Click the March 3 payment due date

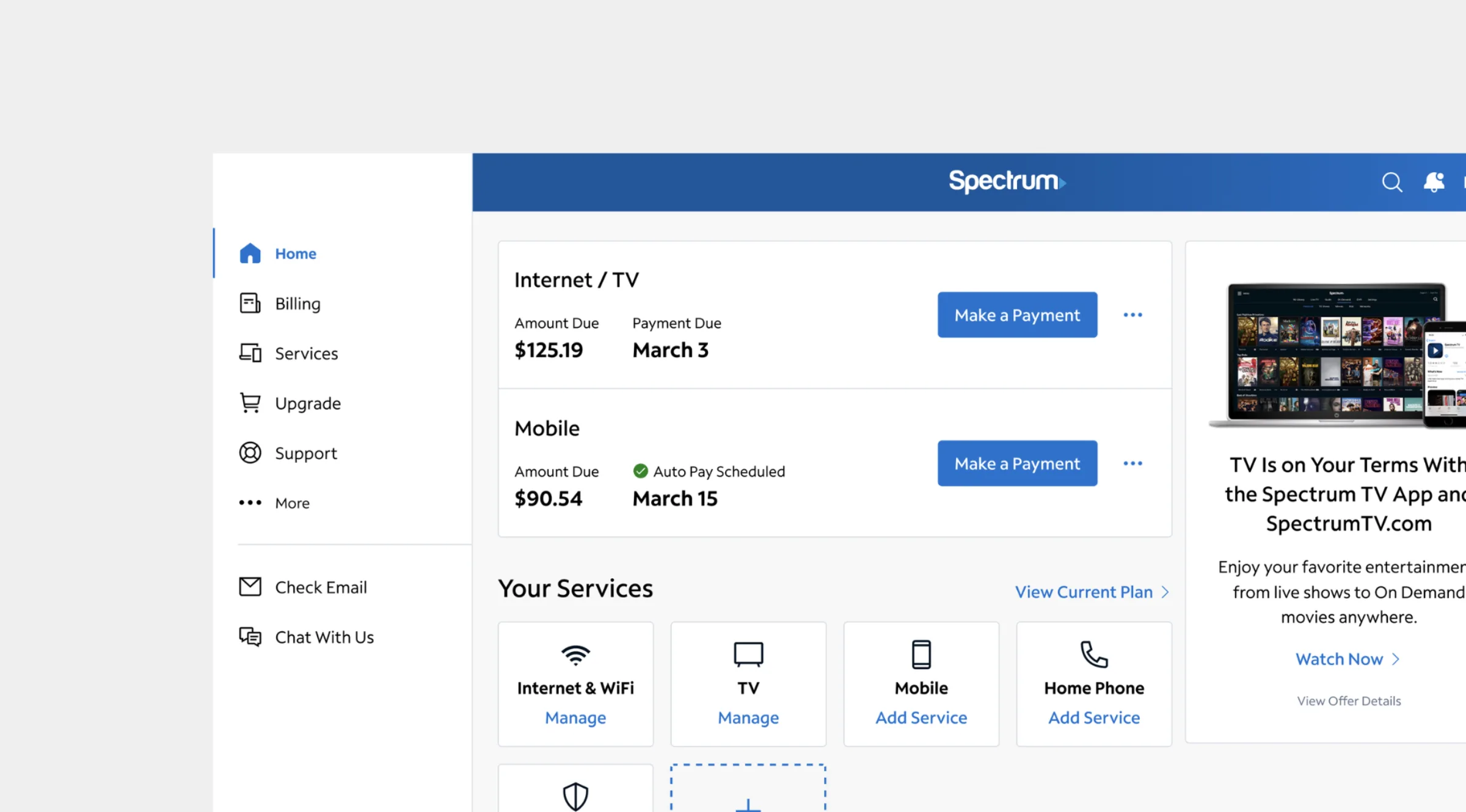[x=670, y=350]
